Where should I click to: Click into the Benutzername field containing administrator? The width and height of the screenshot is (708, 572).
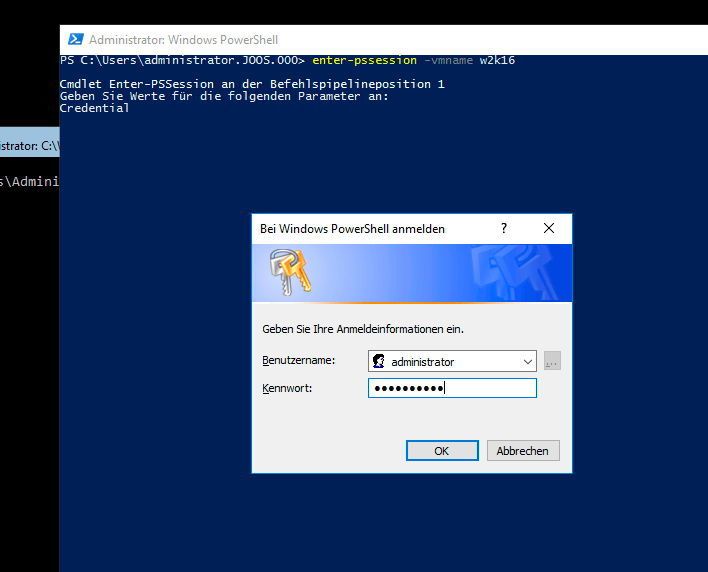click(x=452, y=361)
